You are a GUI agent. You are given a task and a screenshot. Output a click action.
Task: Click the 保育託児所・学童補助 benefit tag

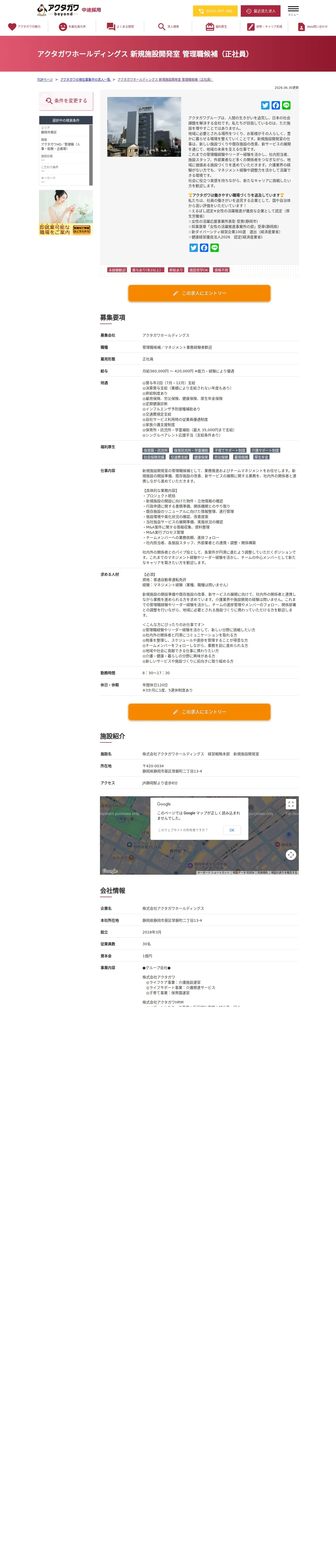(x=191, y=451)
